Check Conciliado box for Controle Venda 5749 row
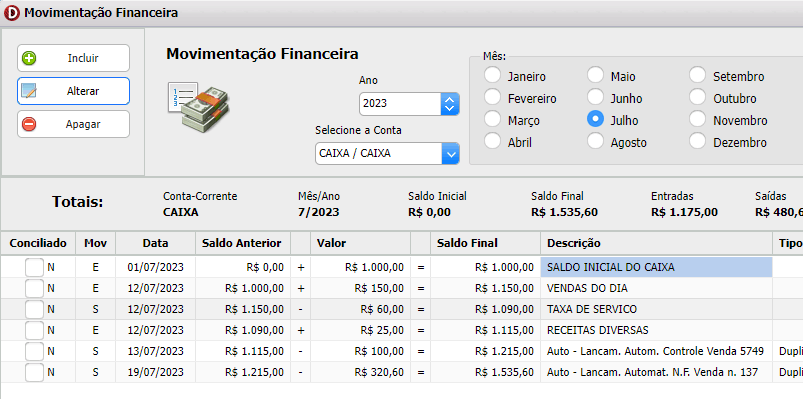The height and width of the screenshot is (399, 803). coord(34,351)
